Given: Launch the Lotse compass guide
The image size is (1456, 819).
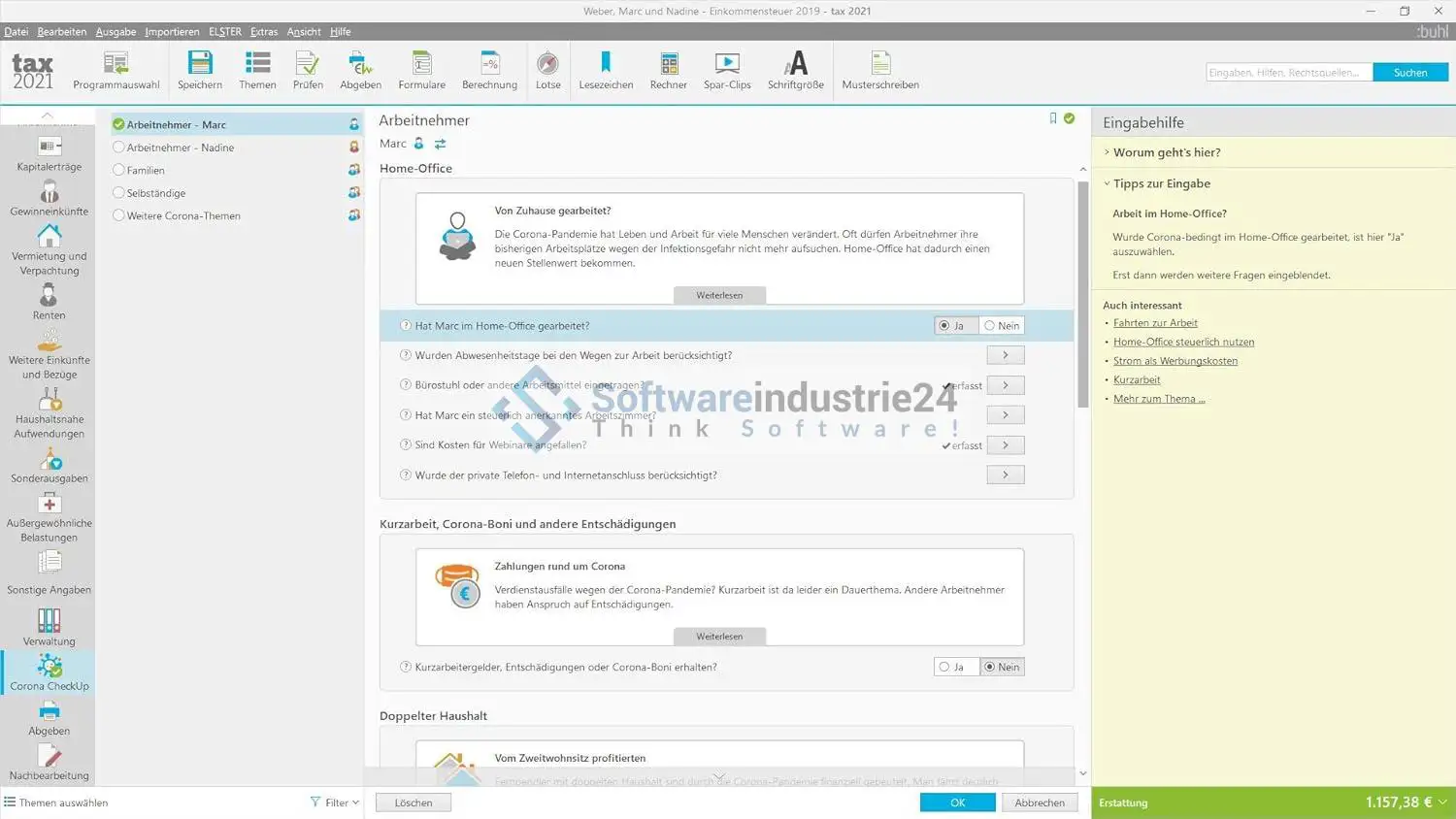Looking at the screenshot, I should coord(547,64).
